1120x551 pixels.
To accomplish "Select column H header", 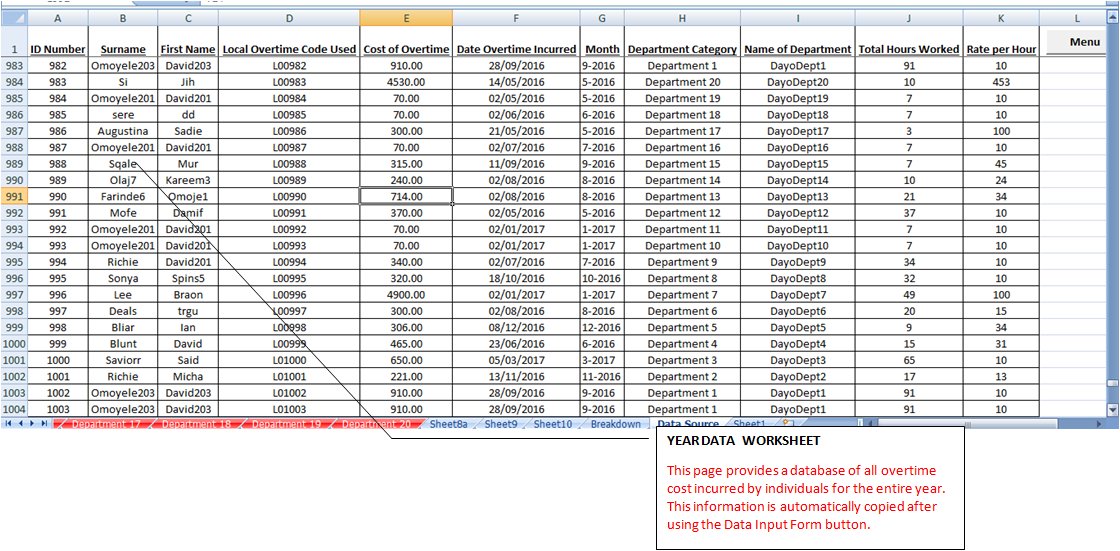I will [x=682, y=18].
